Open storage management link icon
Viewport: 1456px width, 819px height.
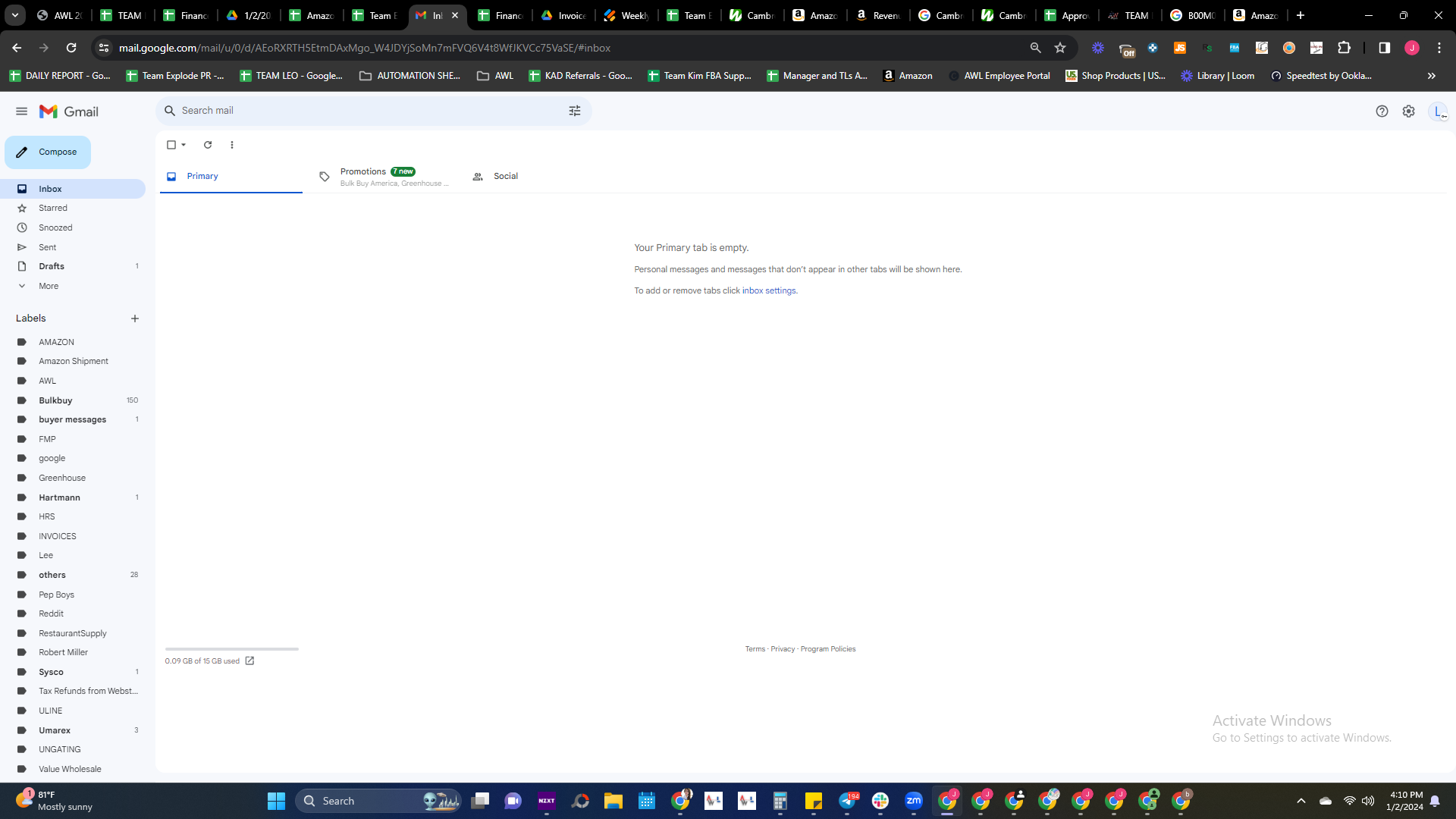[x=249, y=661]
